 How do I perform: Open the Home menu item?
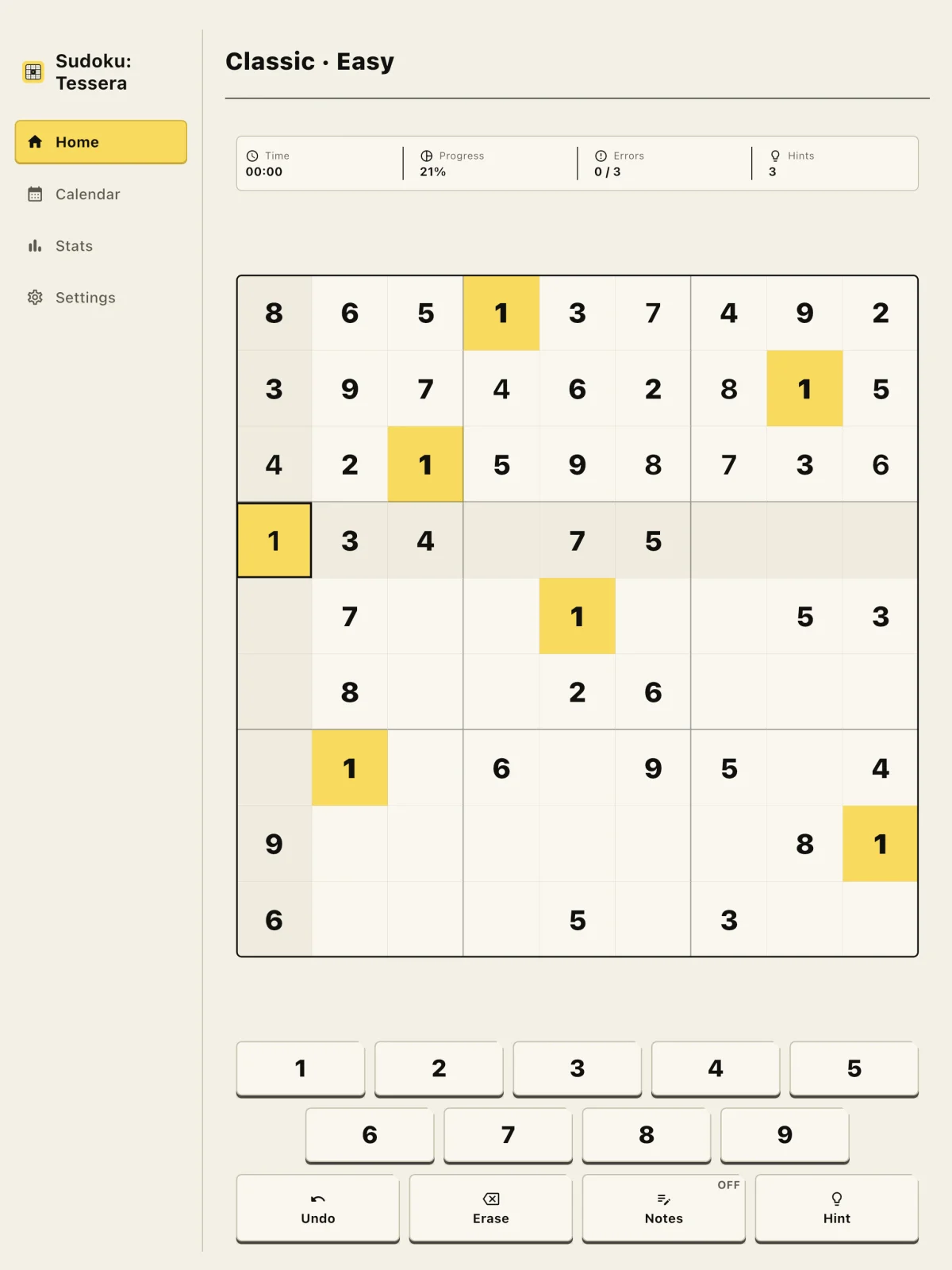coord(101,142)
